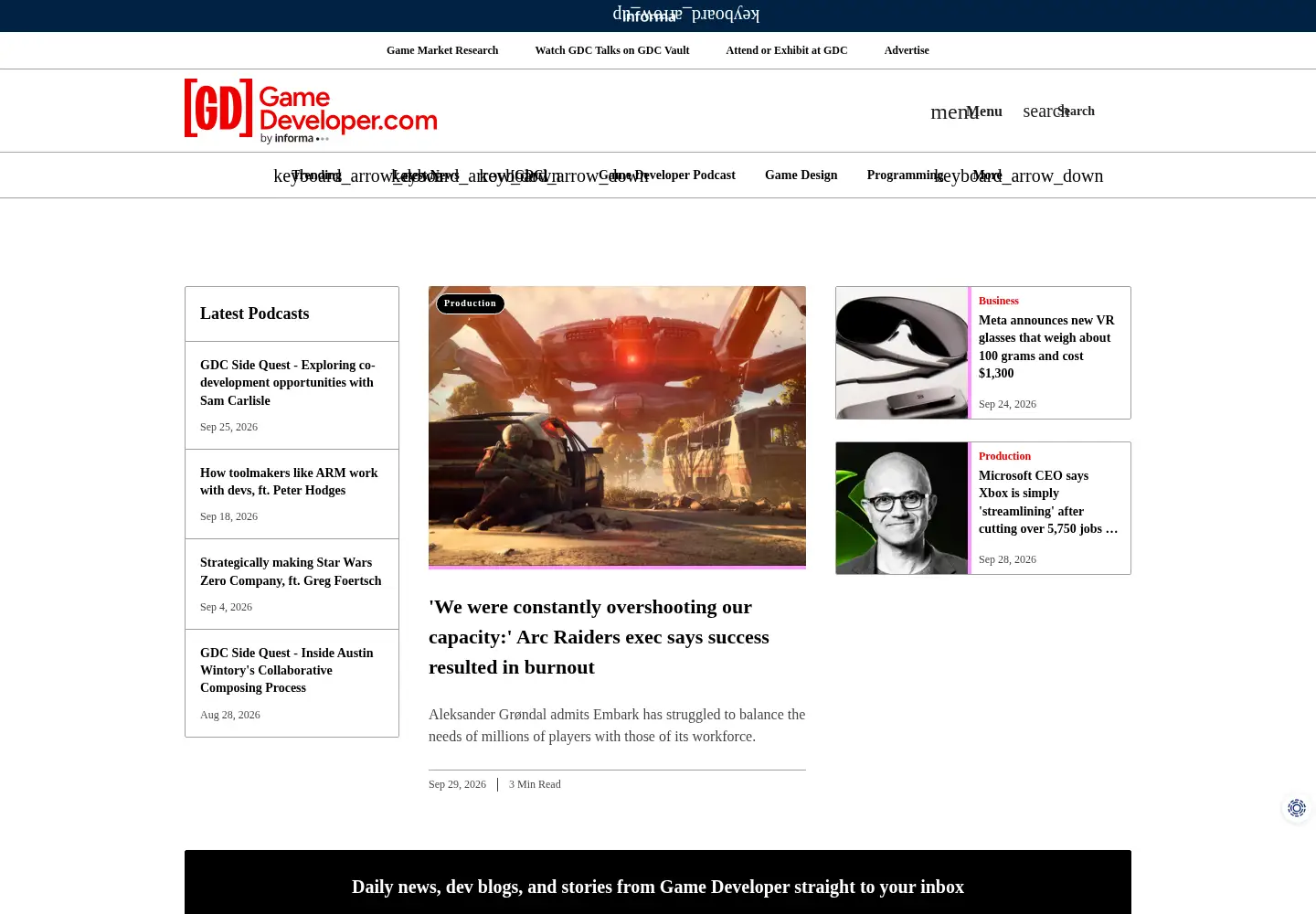Click the 'Sep 29, 2026' article date
The image size is (1316, 914).
pyautogui.click(x=457, y=784)
